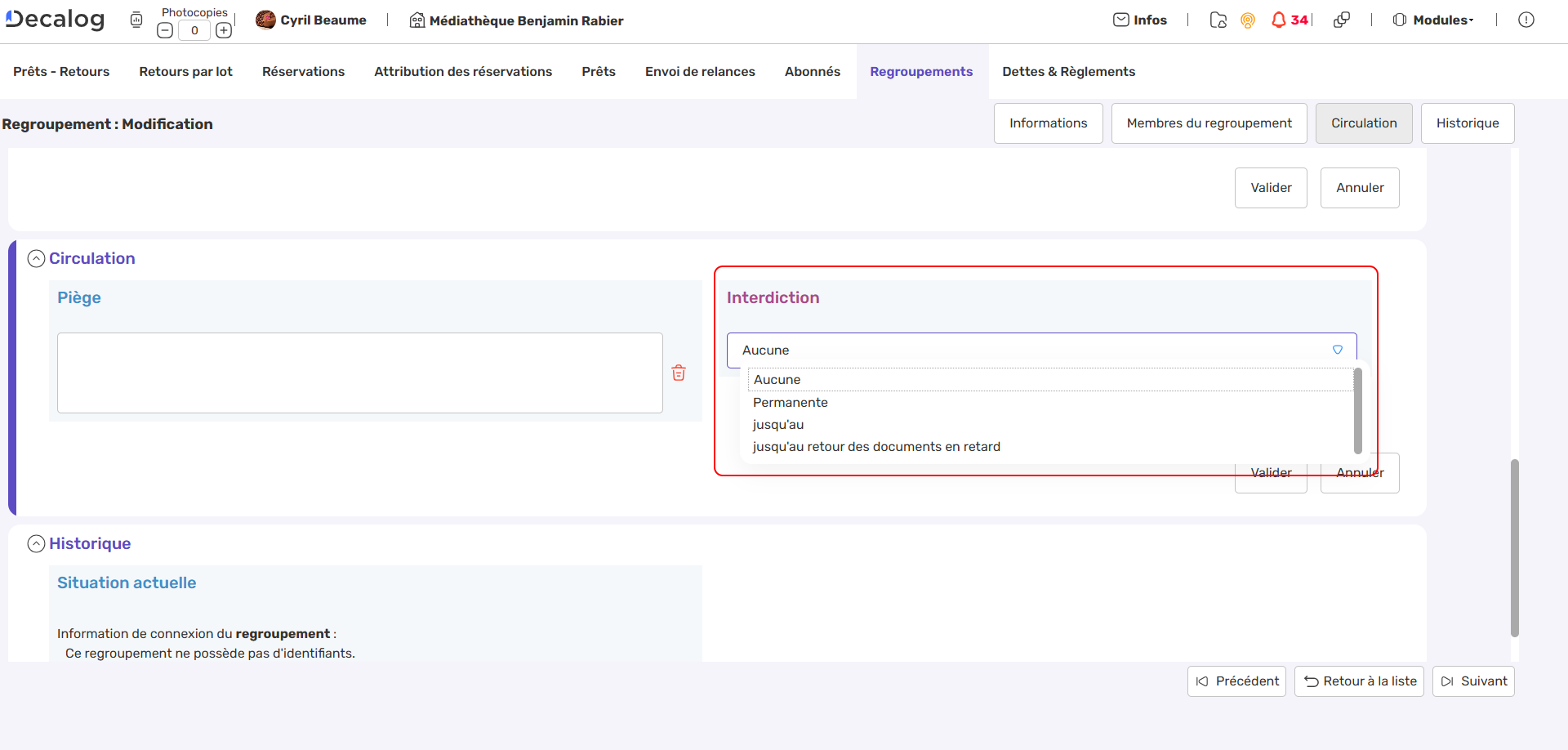
Task: Click the page vertical scrollbar thumb
Action: tap(1514, 547)
